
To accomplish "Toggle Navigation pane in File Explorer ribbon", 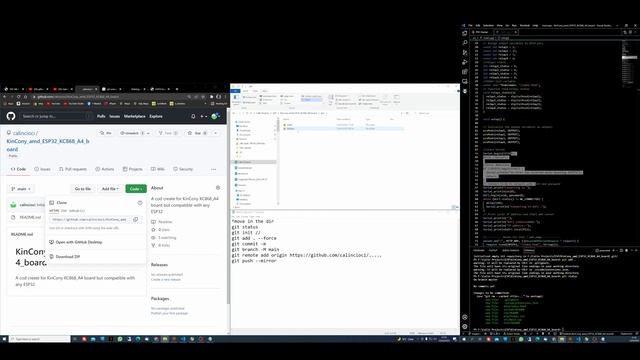I will pos(236,99).
